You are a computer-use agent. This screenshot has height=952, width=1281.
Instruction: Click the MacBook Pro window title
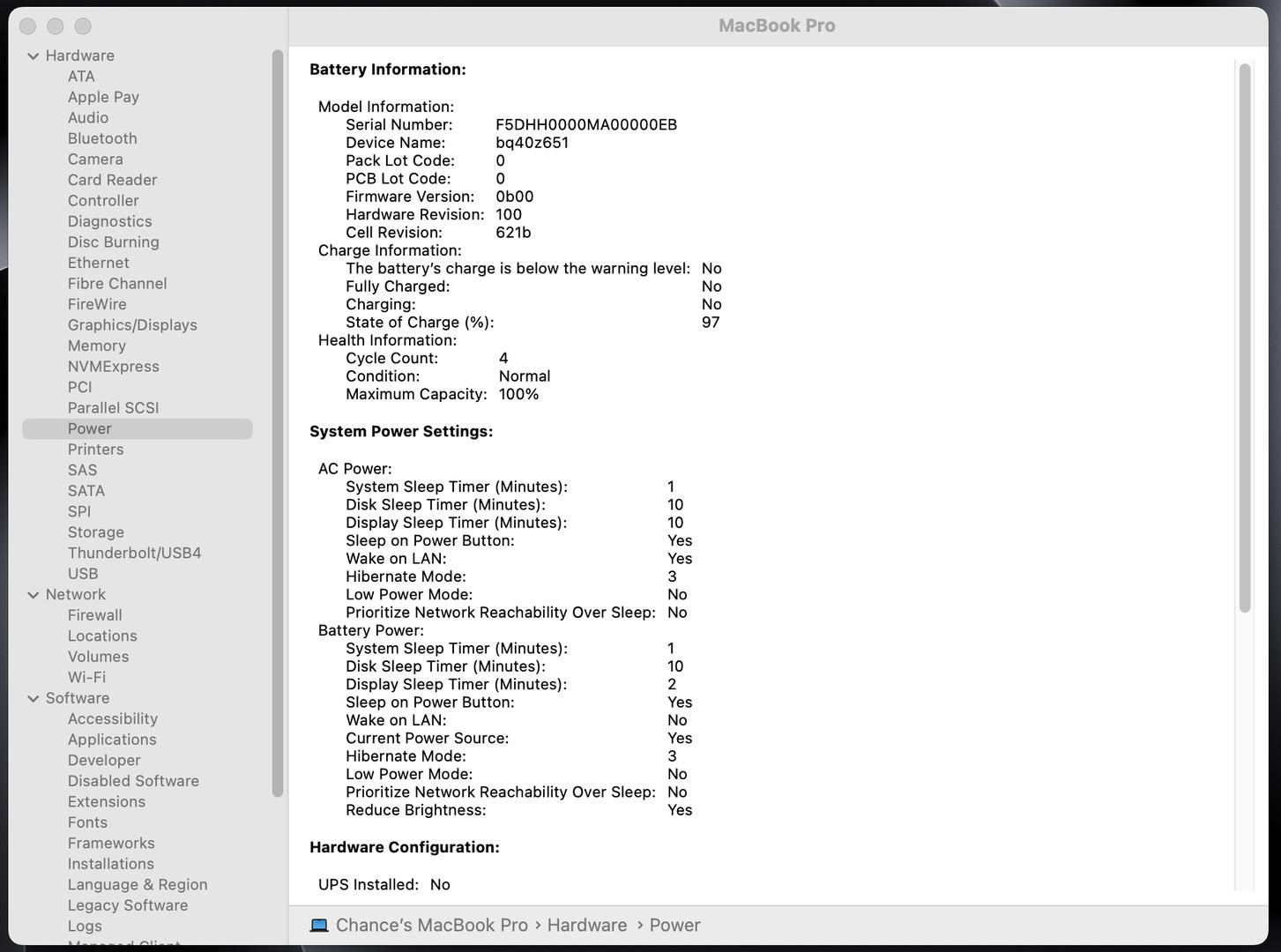pos(777,26)
